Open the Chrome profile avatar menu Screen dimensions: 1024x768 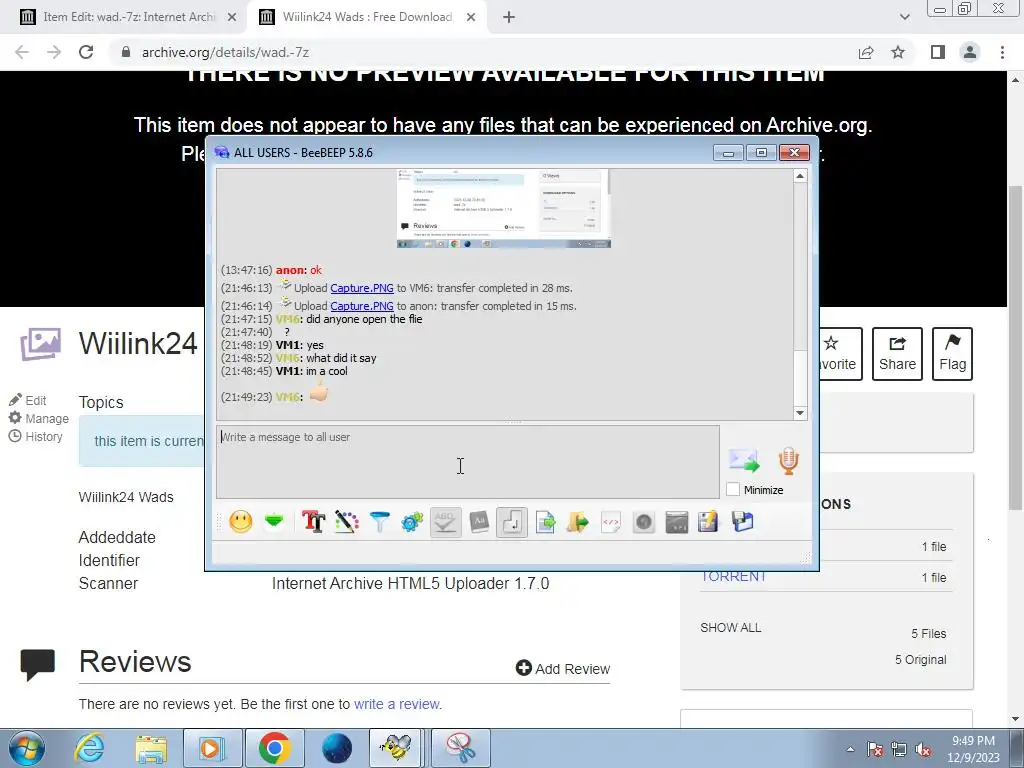click(x=970, y=52)
